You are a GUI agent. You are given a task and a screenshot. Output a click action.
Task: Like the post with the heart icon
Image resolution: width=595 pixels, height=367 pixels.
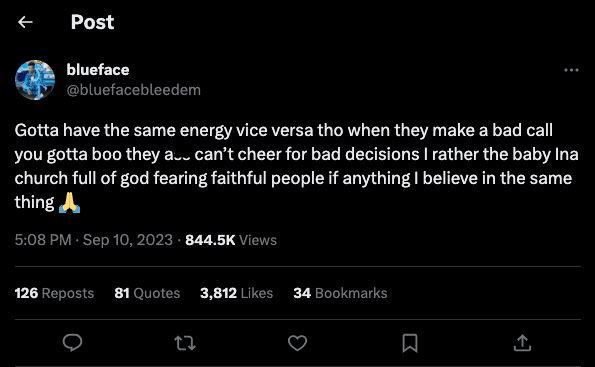pos(297,343)
